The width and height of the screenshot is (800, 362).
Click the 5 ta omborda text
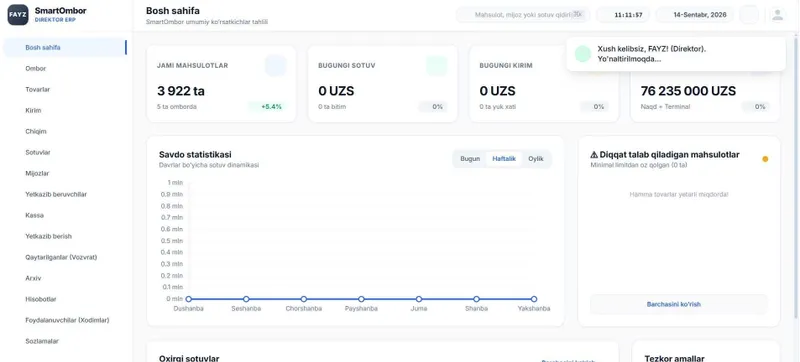tap(177, 107)
